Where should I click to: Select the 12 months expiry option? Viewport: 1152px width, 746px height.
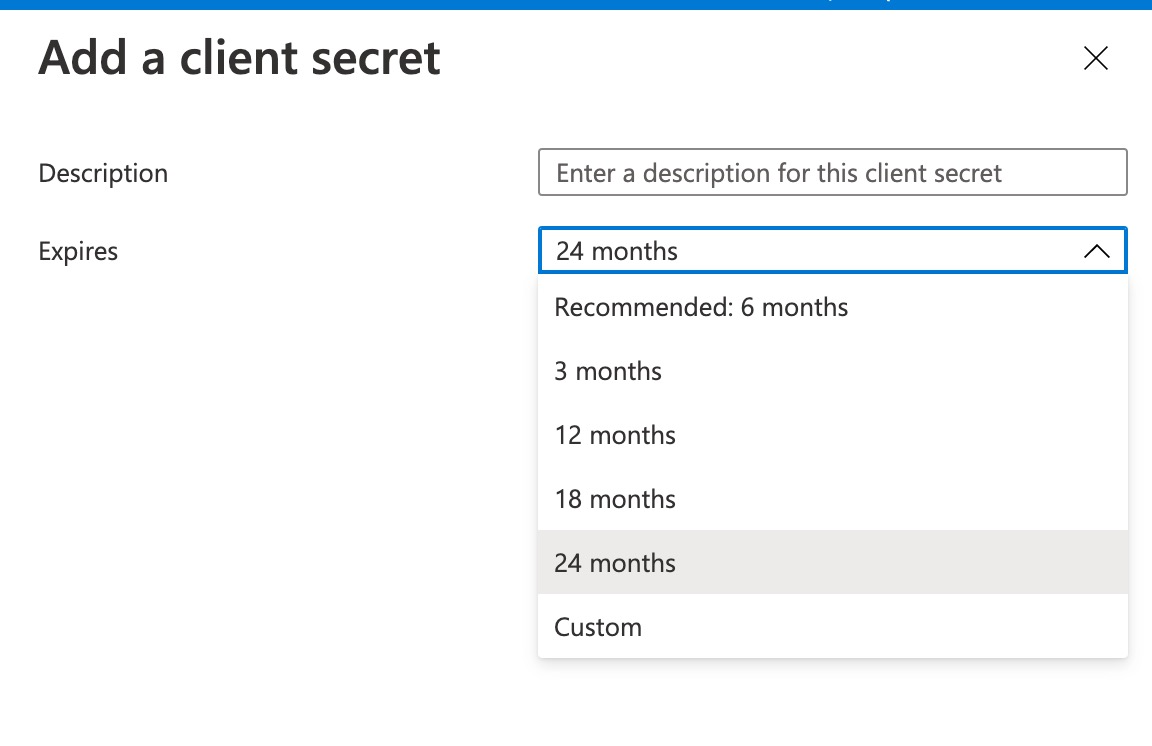615,435
